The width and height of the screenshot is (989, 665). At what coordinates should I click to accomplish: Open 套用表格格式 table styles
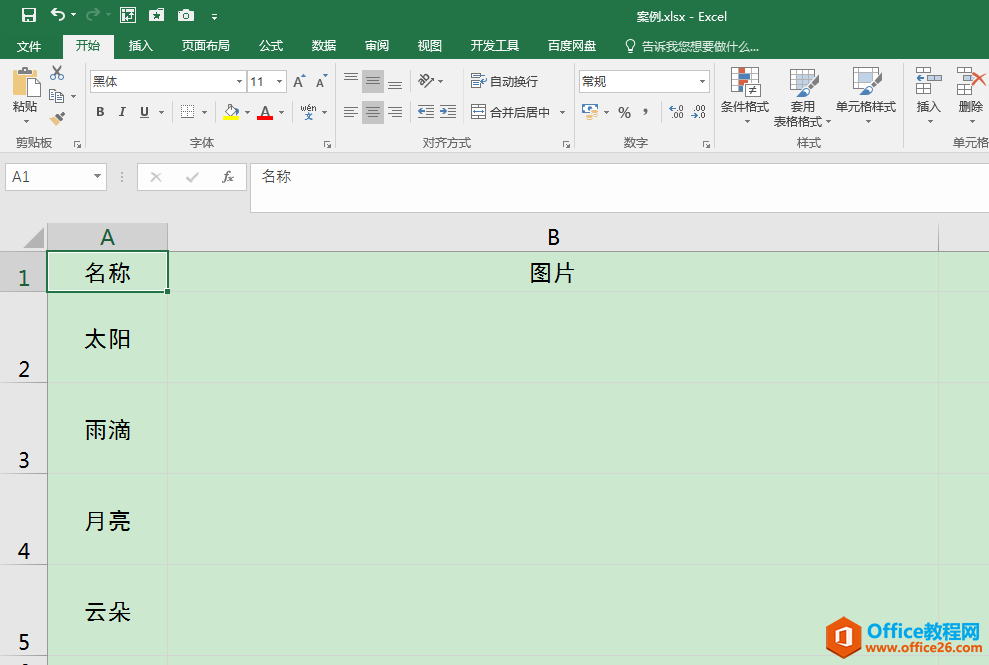(x=802, y=97)
